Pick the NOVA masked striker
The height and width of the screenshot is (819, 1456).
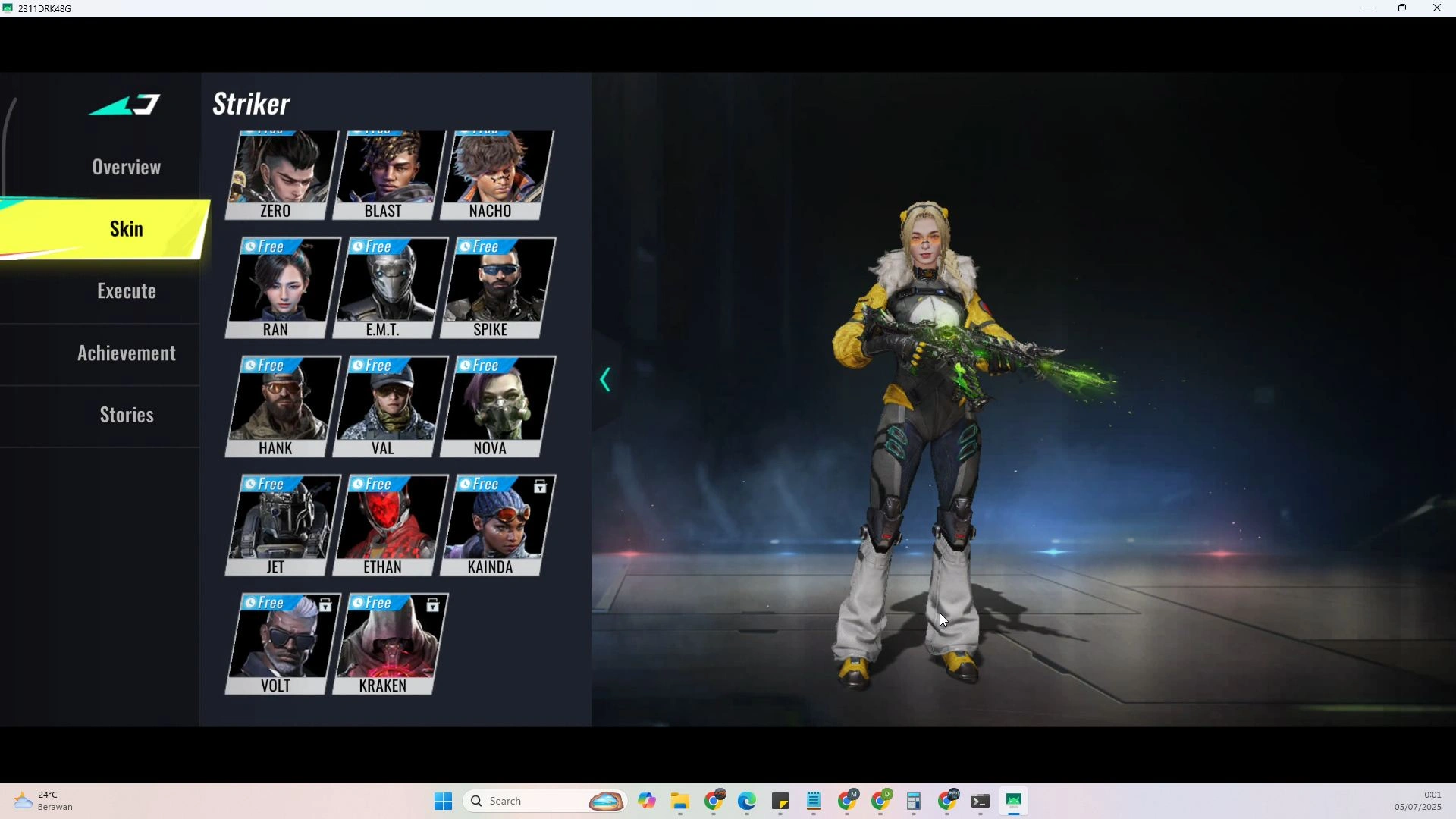pos(493,406)
